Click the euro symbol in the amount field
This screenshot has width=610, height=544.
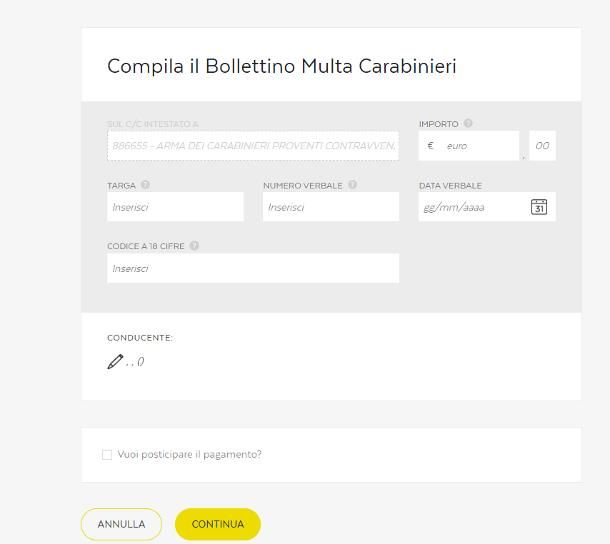click(x=431, y=146)
